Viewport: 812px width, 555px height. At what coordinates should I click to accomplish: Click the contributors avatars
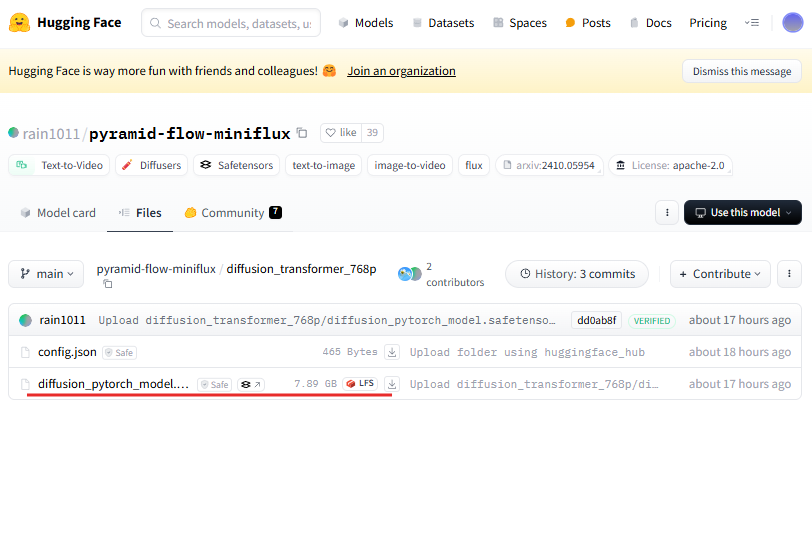click(410, 274)
